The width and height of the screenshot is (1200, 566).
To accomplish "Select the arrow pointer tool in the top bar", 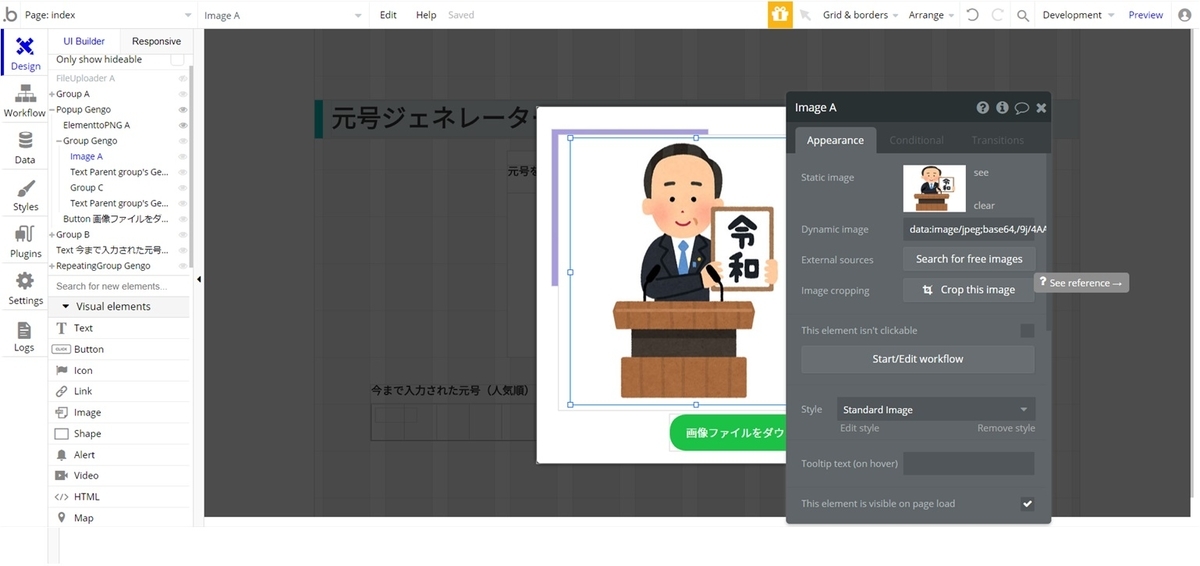I will point(805,15).
